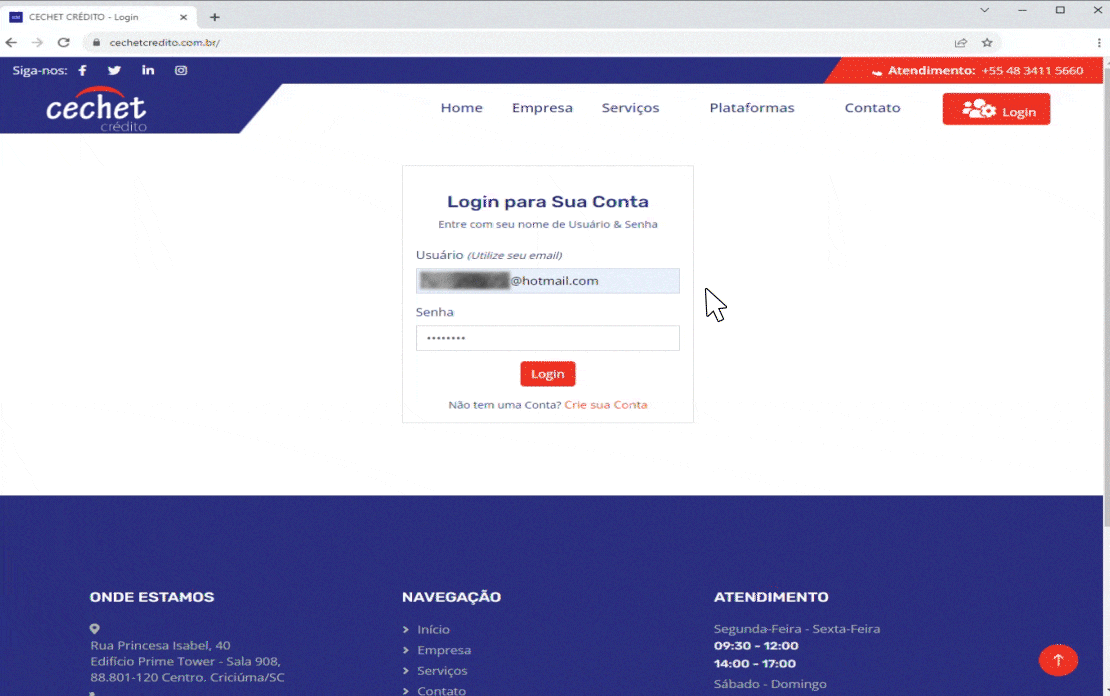Open the Facebook social icon

(x=82, y=71)
